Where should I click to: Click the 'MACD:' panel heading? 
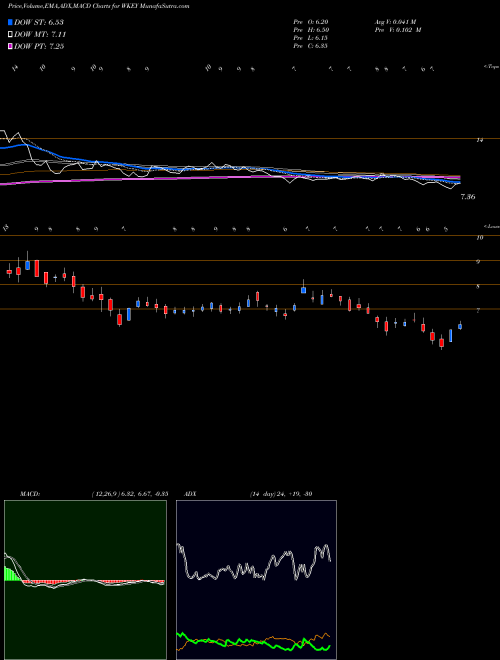pos(30,494)
